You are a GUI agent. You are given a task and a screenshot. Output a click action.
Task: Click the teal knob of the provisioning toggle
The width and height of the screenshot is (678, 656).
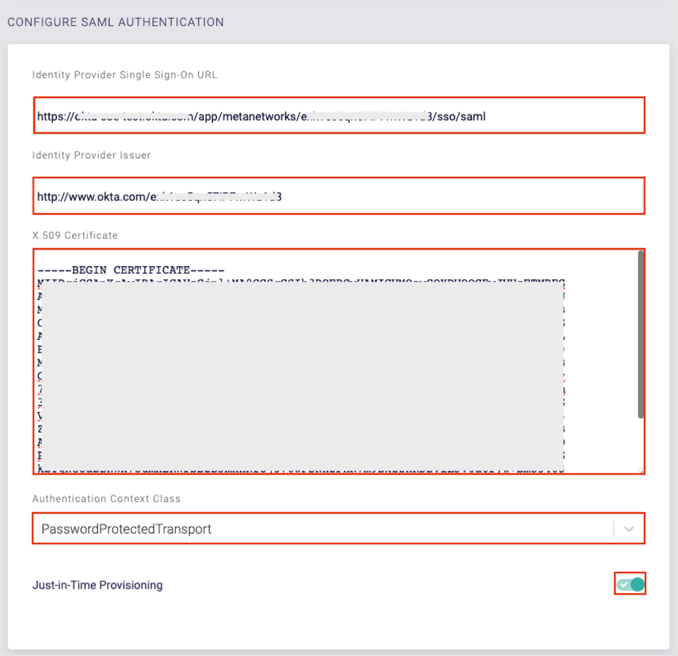637,584
